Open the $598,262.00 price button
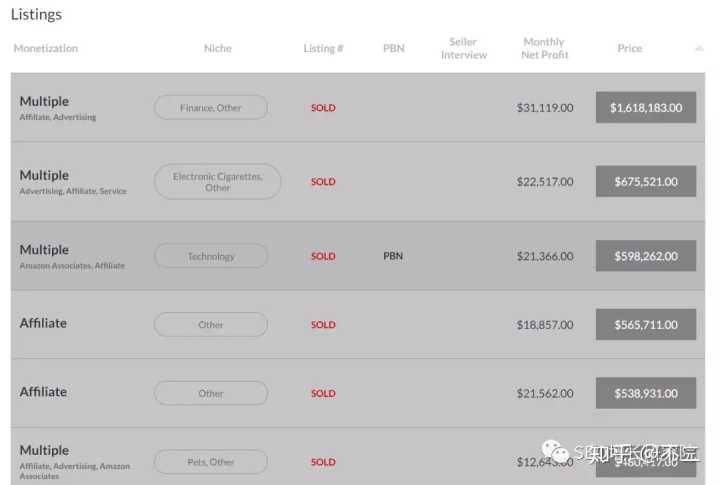This screenshot has width=720, height=485. point(646,256)
